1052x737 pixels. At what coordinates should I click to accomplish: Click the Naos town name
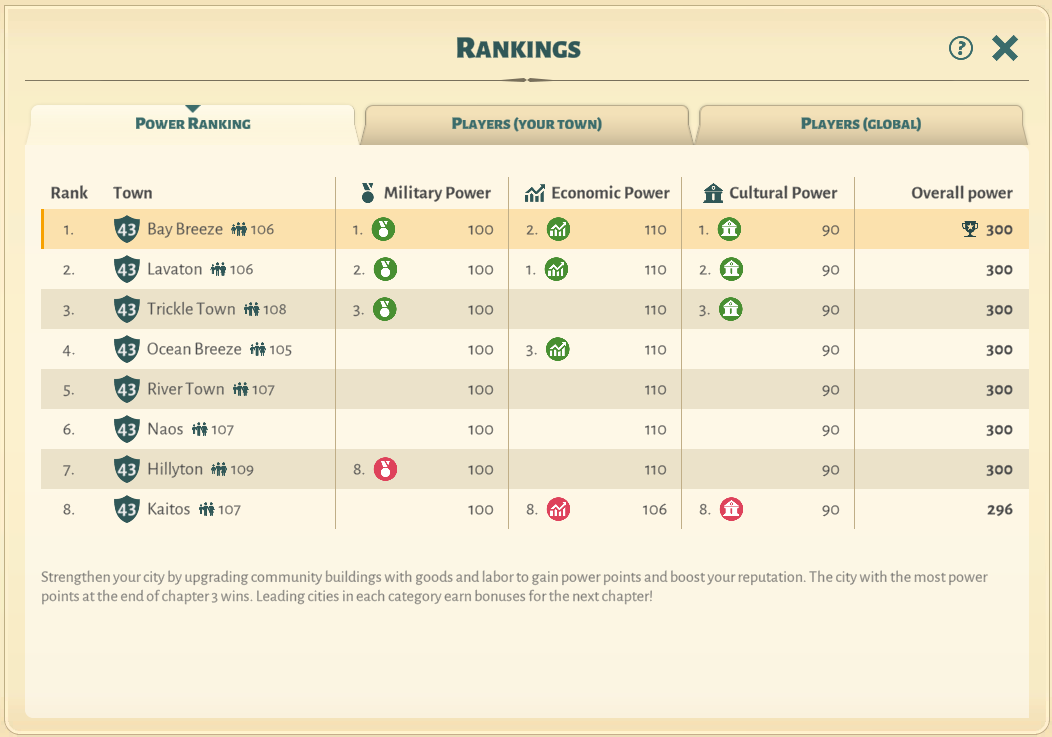(165, 429)
